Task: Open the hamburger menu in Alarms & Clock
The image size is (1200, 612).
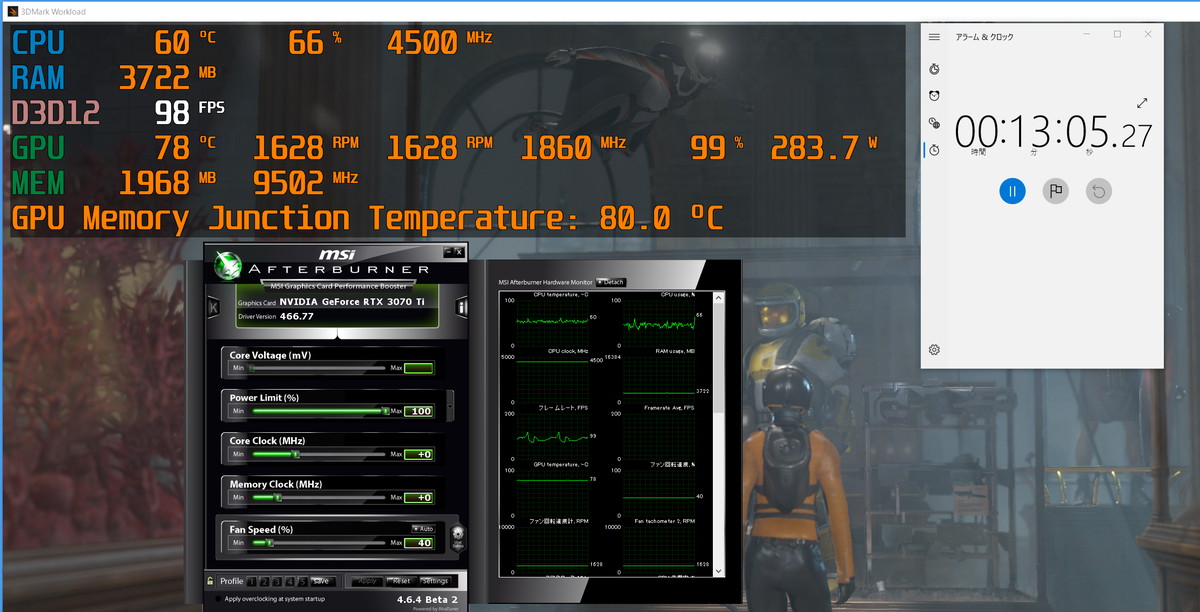Action: pyautogui.click(x=934, y=37)
